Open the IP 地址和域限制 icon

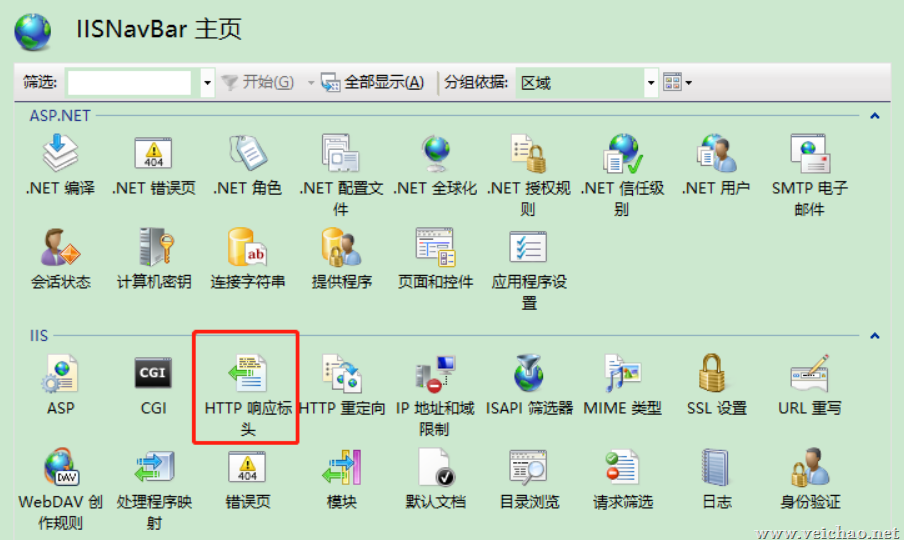[435, 373]
